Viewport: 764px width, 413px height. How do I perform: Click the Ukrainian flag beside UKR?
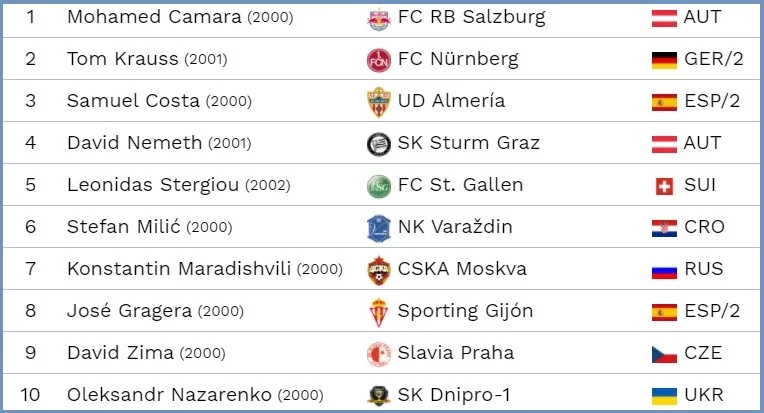[664, 395]
